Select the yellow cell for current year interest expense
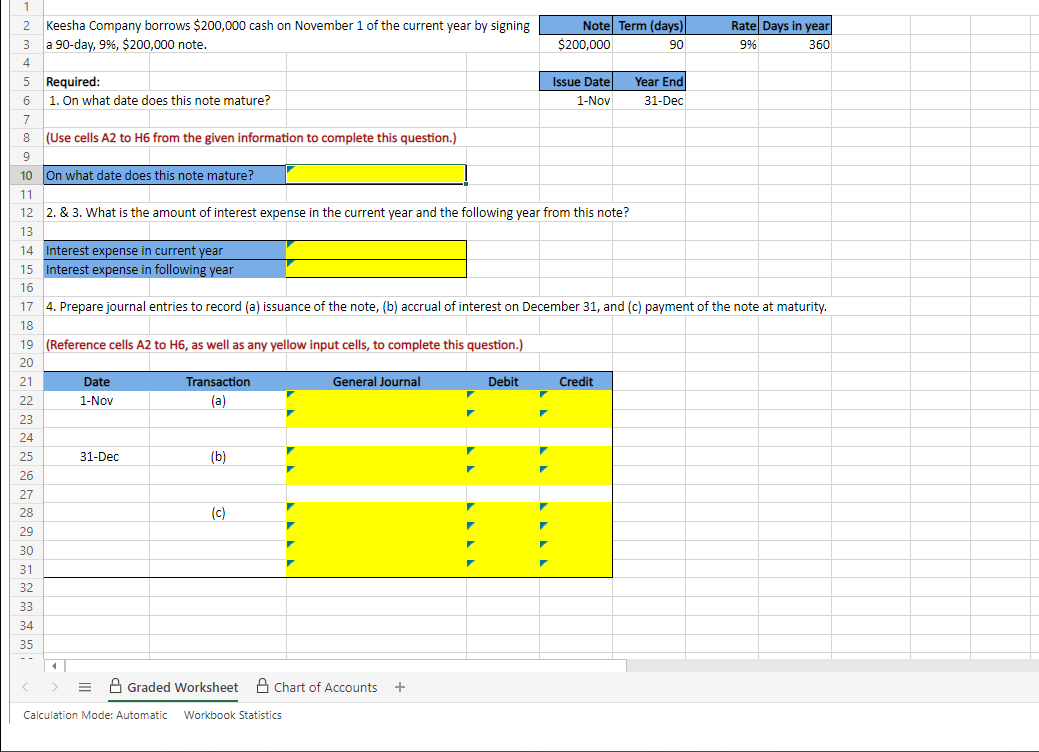1039x752 pixels. (x=375, y=250)
